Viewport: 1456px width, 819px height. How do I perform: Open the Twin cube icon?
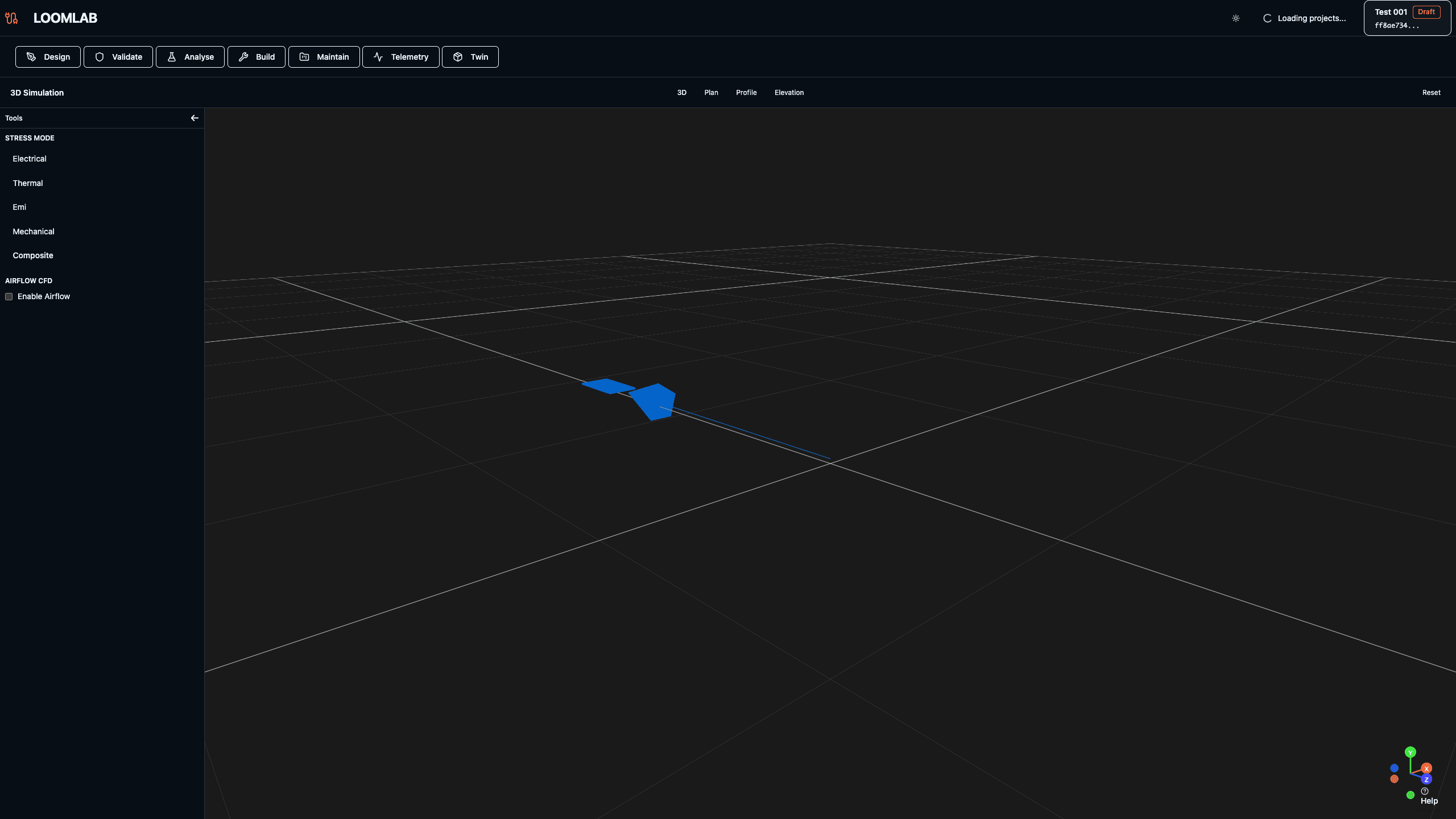pyautogui.click(x=458, y=57)
